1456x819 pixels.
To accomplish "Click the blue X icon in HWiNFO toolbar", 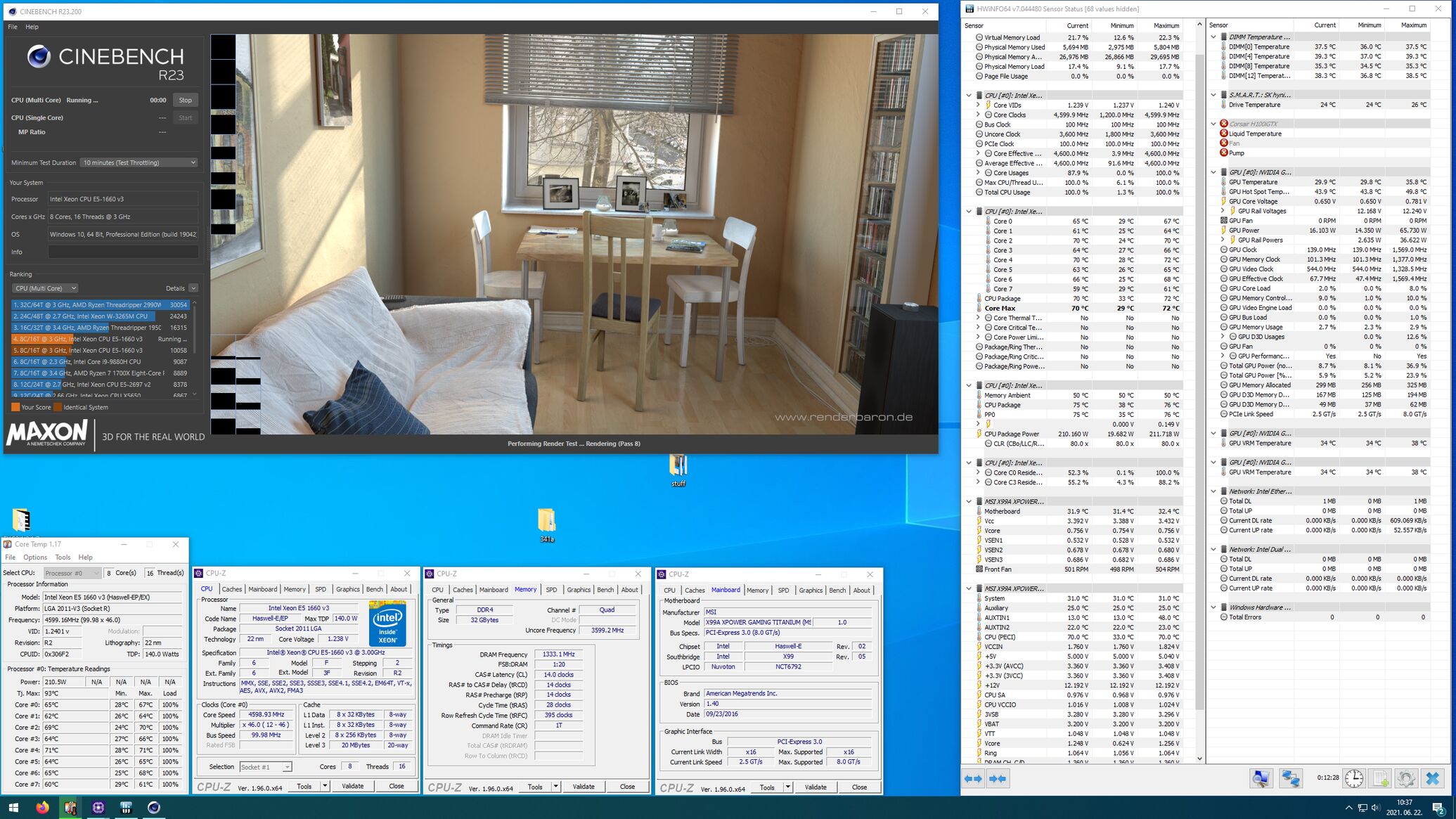I will pyautogui.click(x=1433, y=778).
